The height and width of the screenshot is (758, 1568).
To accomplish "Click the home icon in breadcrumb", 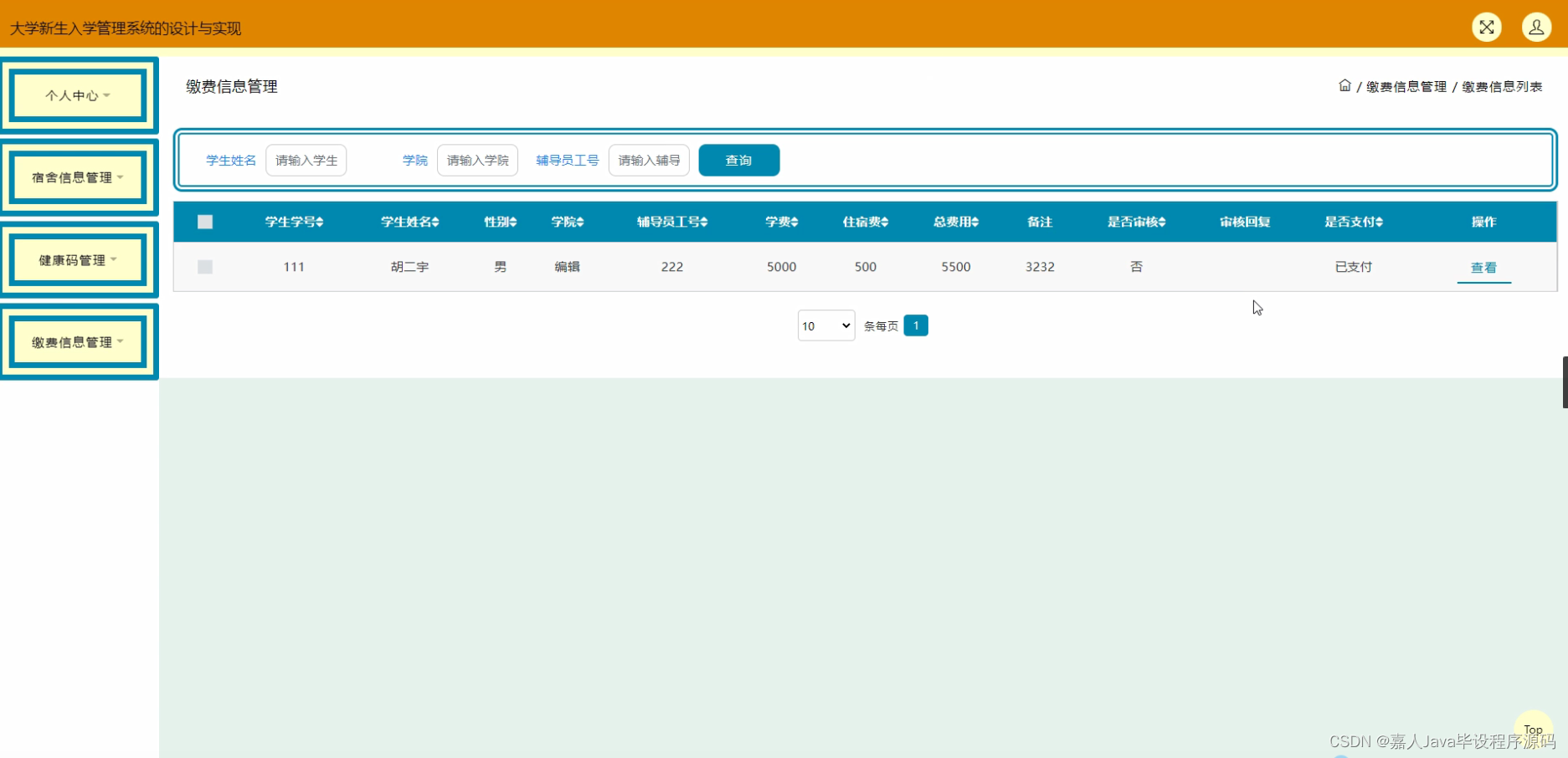I will 1344,85.
